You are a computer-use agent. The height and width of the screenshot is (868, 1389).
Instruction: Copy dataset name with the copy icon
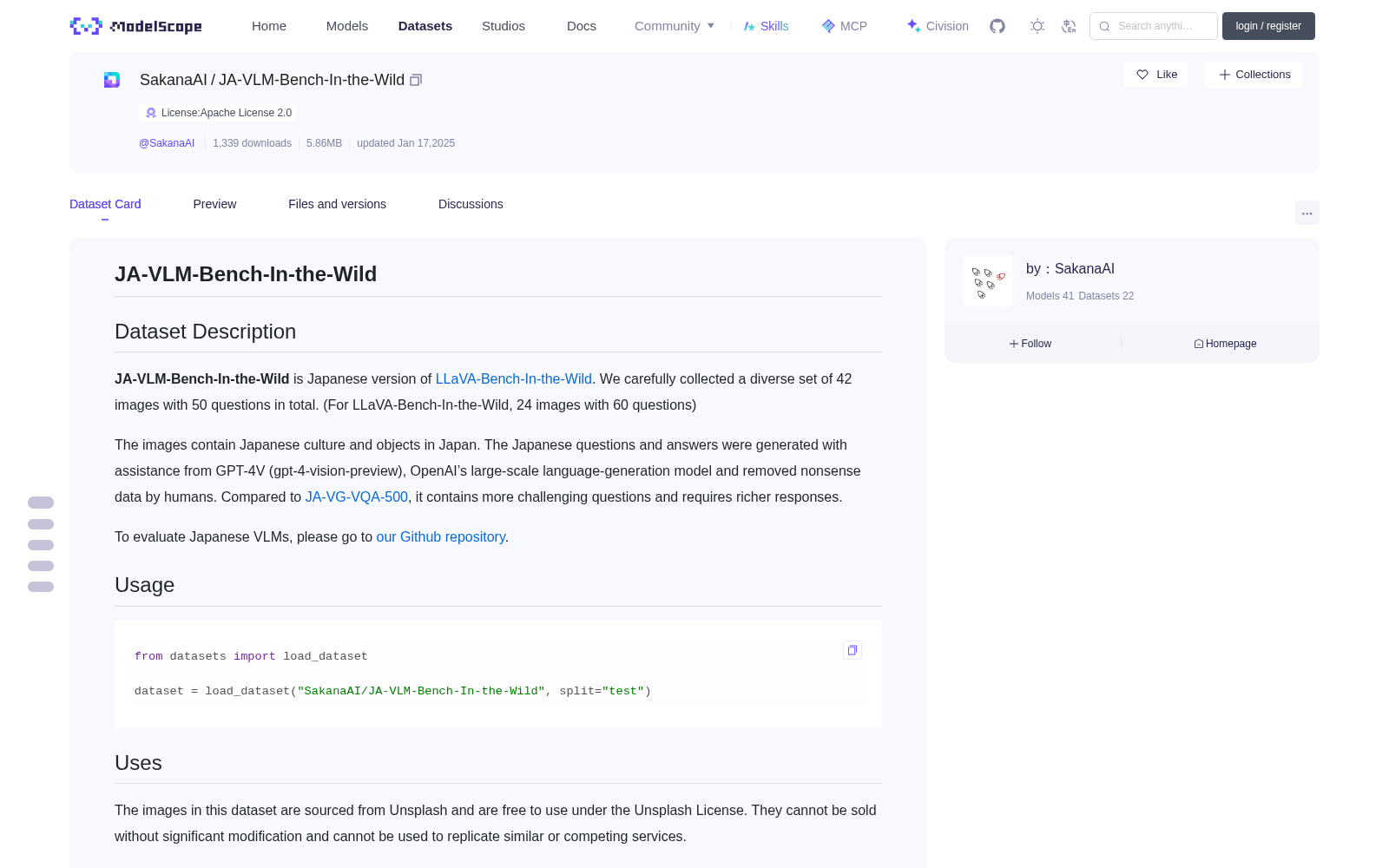(x=416, y=80)
